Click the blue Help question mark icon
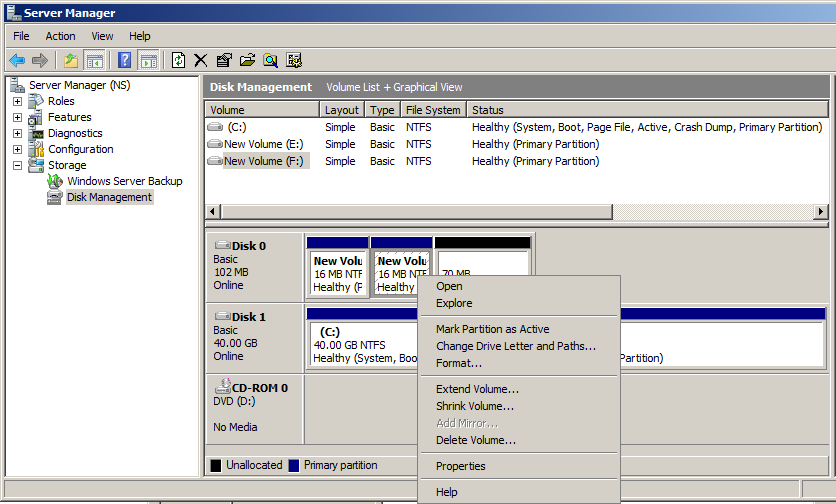Viewport: 836px width, 504px height. (x=125, y=60)
